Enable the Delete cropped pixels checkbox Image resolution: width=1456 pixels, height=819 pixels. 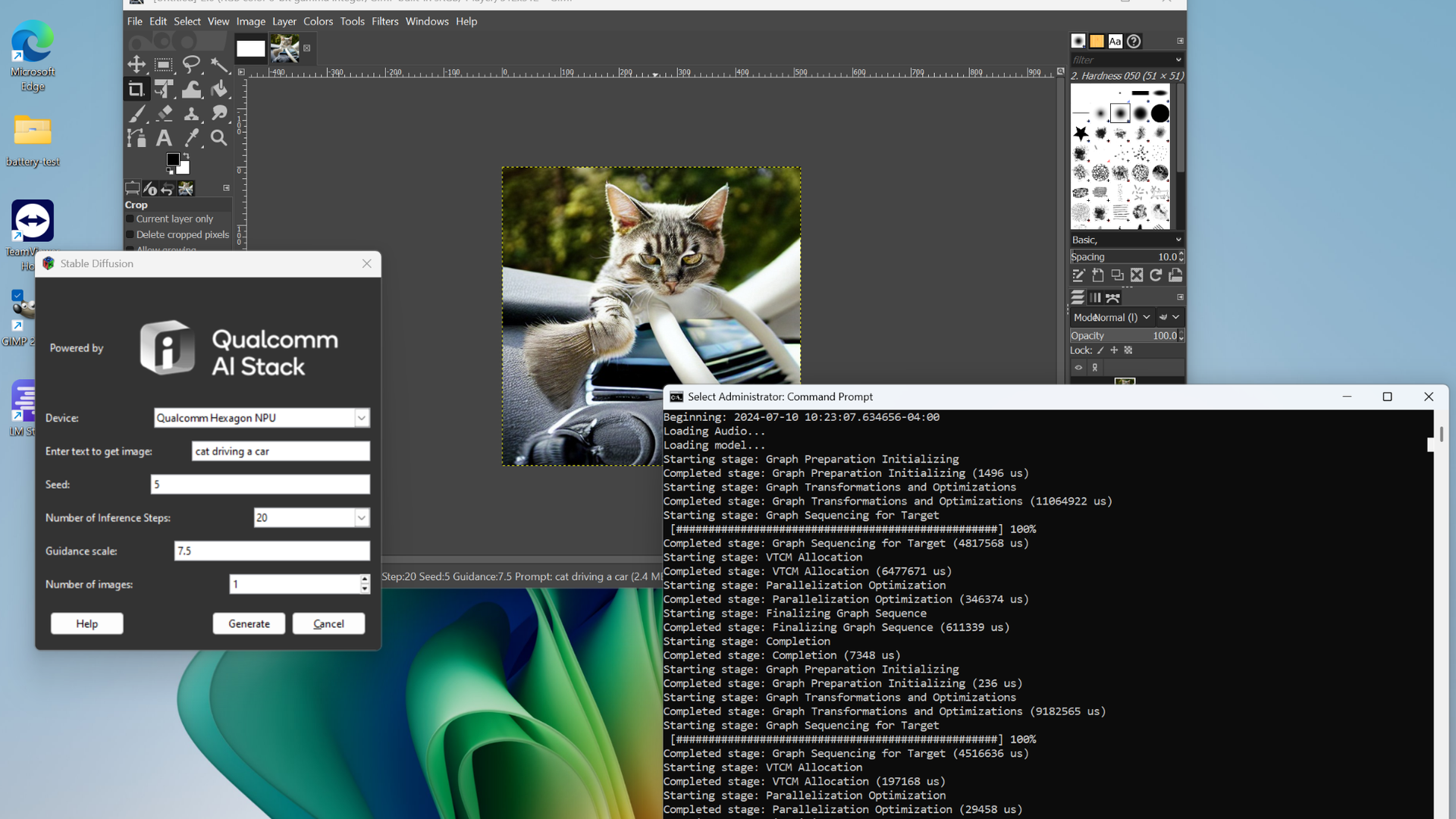tap(130, 234)
